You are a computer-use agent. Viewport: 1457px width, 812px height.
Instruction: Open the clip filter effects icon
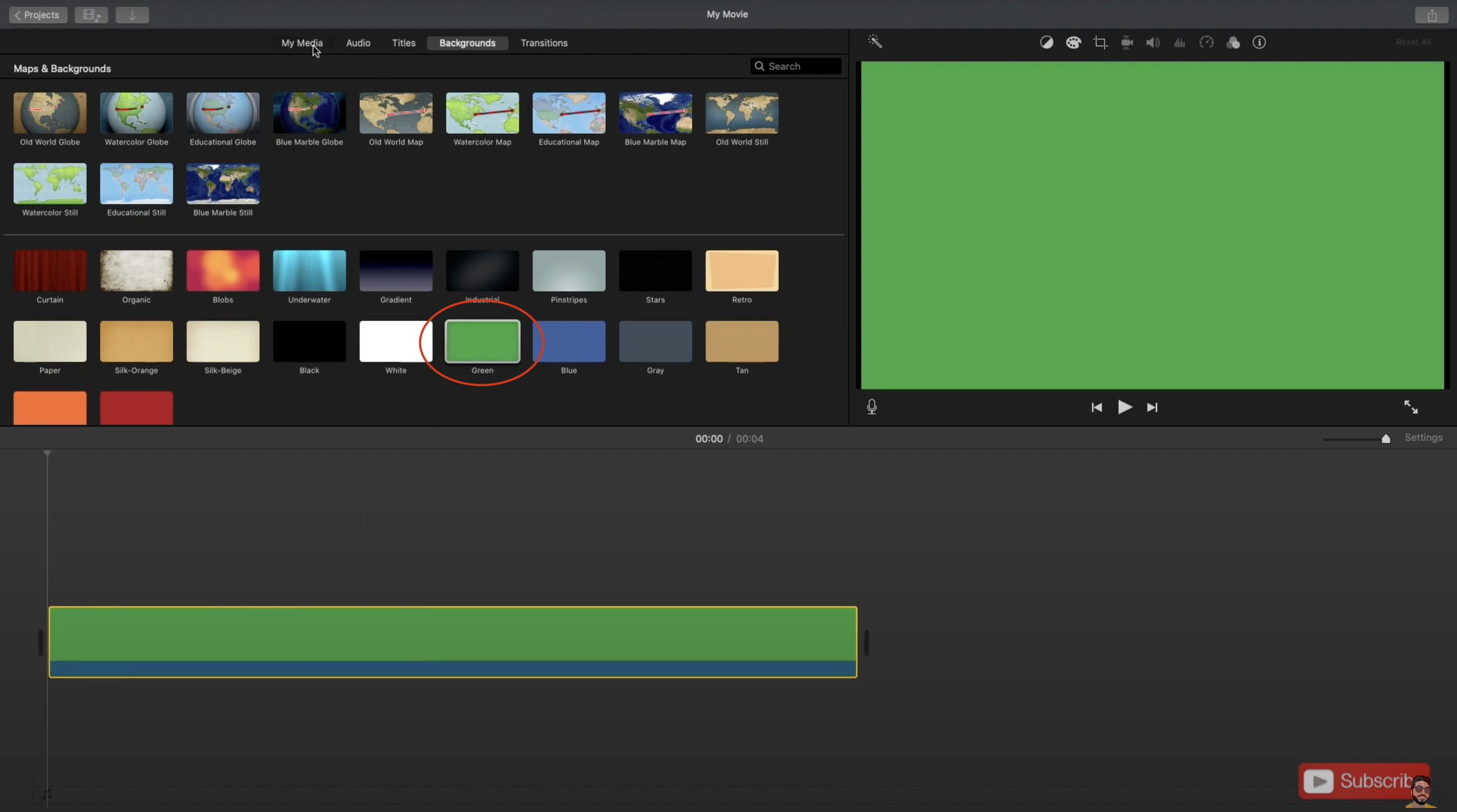point(1233,42)
